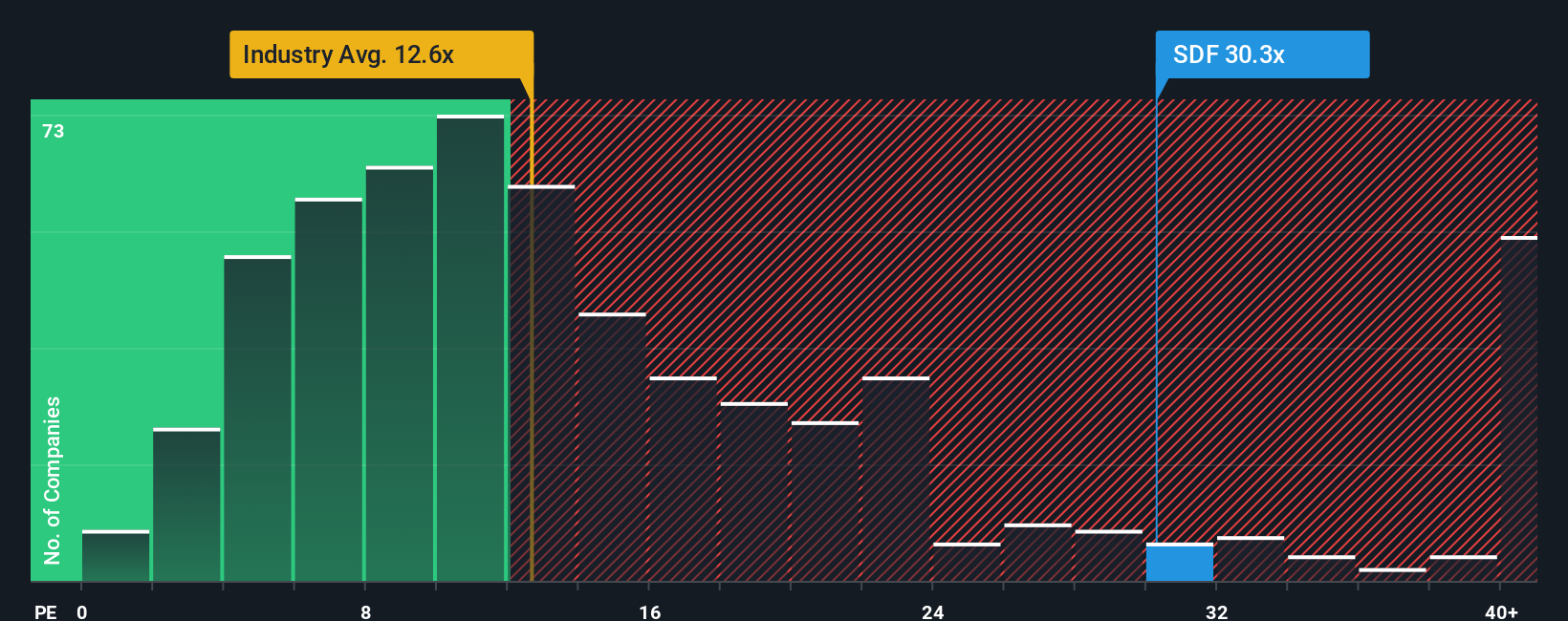The height and width of the screenshot is (621, 1568).
Task: Click the 'No. of Companies' axis label
Action: pos(53,480)
